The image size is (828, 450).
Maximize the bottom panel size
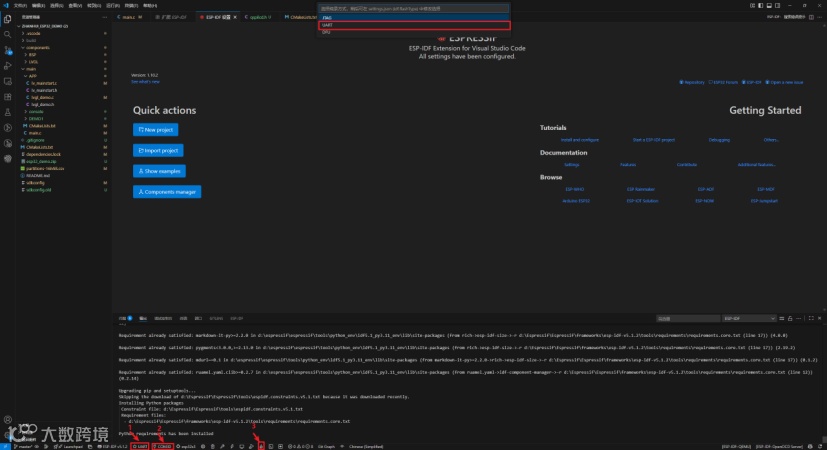811,318
